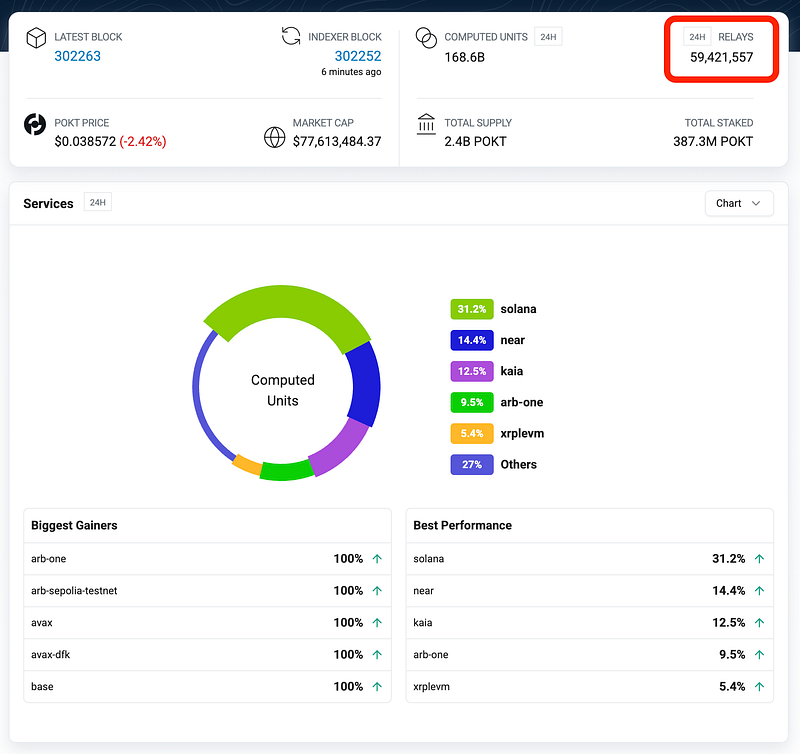Open the Chart view dropdown
This screenshot has height=754, width=800.
pos(739,204)
